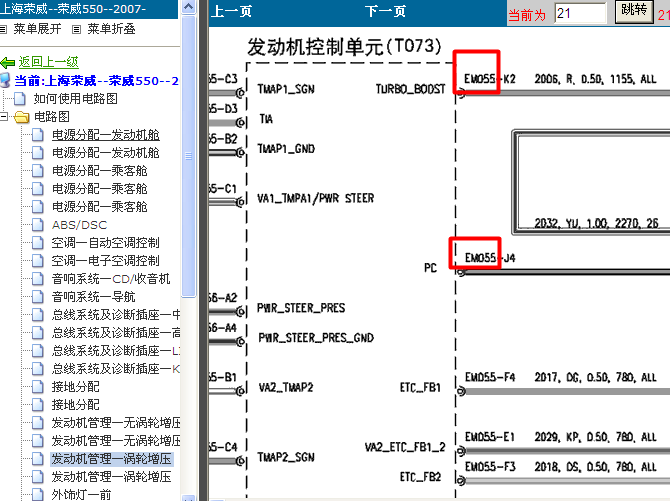The width and height of the screenshot is (670, 501).
Task: Click the 跳转 jump button
Action: [x=634, y=11]
